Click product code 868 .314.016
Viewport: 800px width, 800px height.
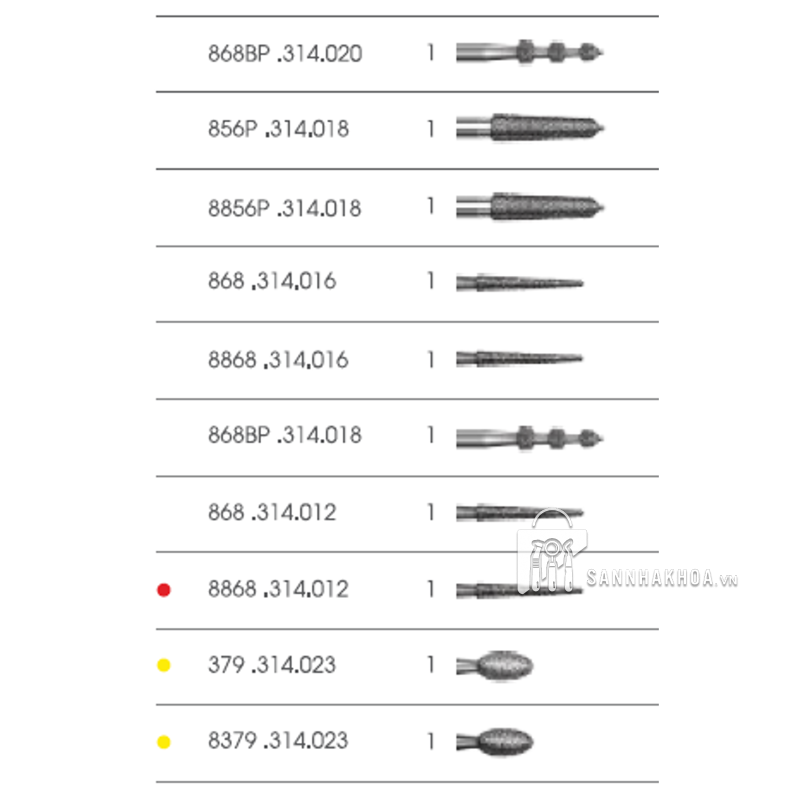[272, 282]
